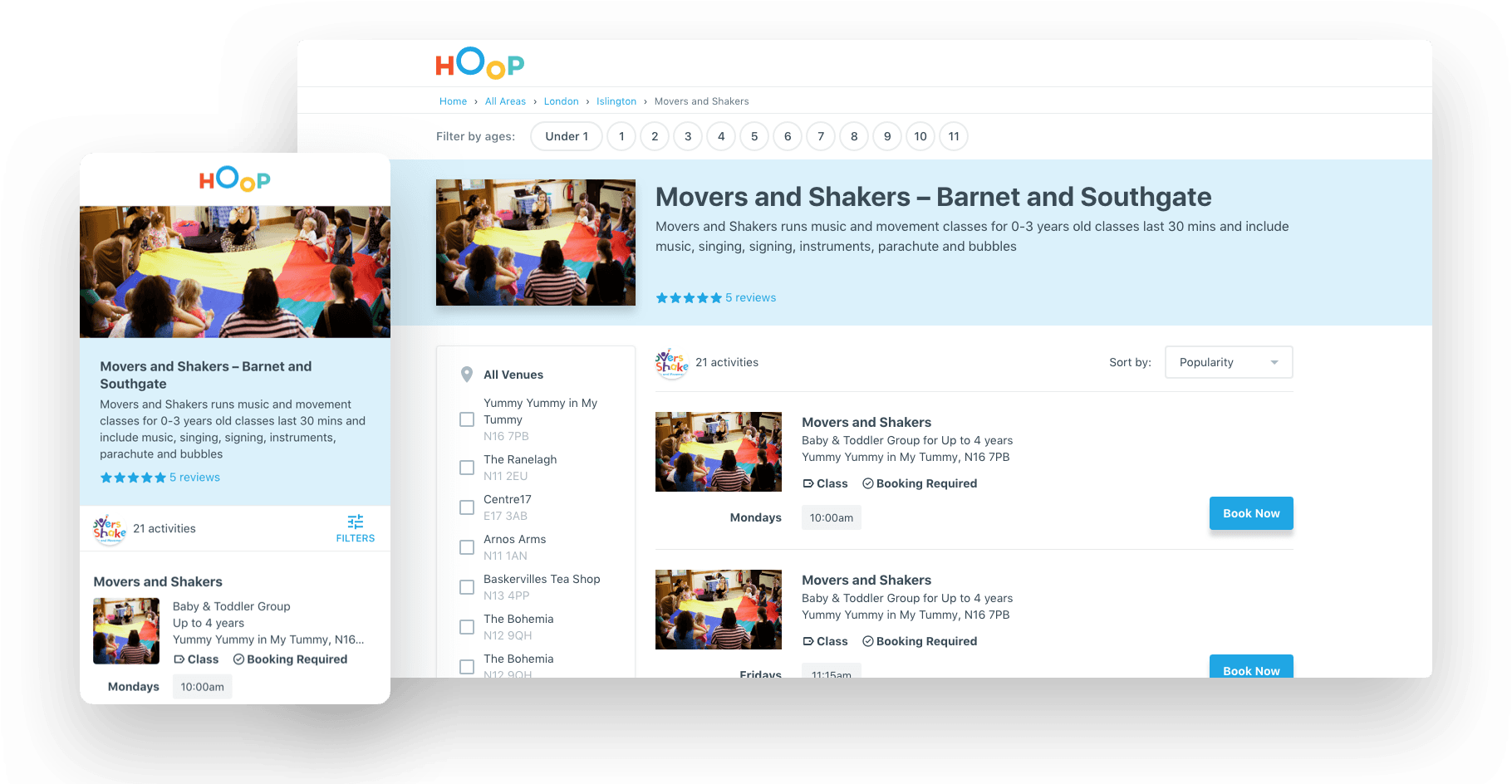The image size is (1512, 784).
Task: Click Movers Shake logo beside desktop 21 activities
Action: tap(672, 363)
